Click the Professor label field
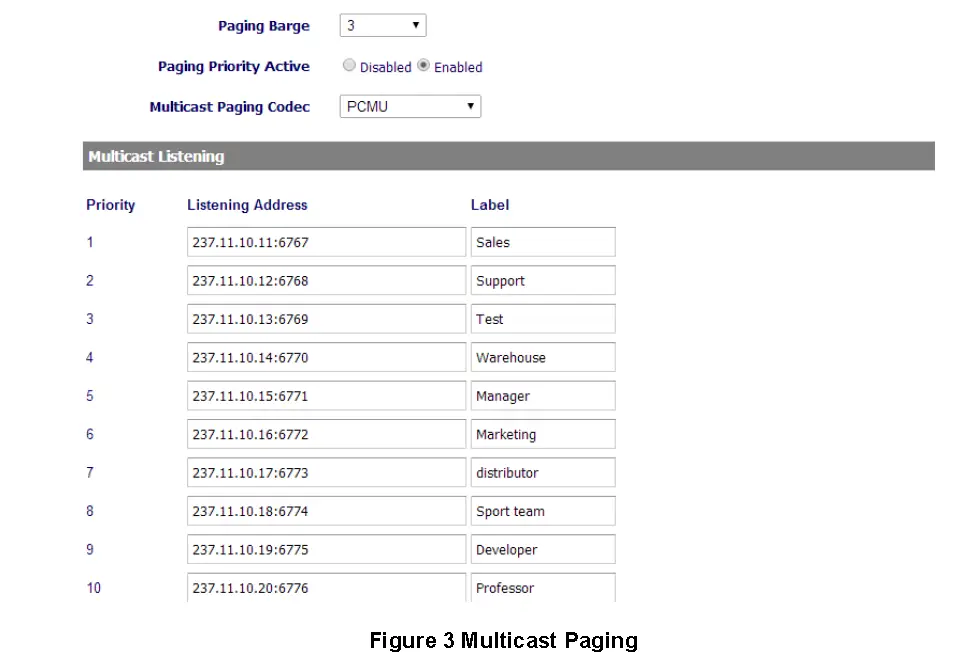This screenshot has height=657, width=967. (x=542, y=588)
